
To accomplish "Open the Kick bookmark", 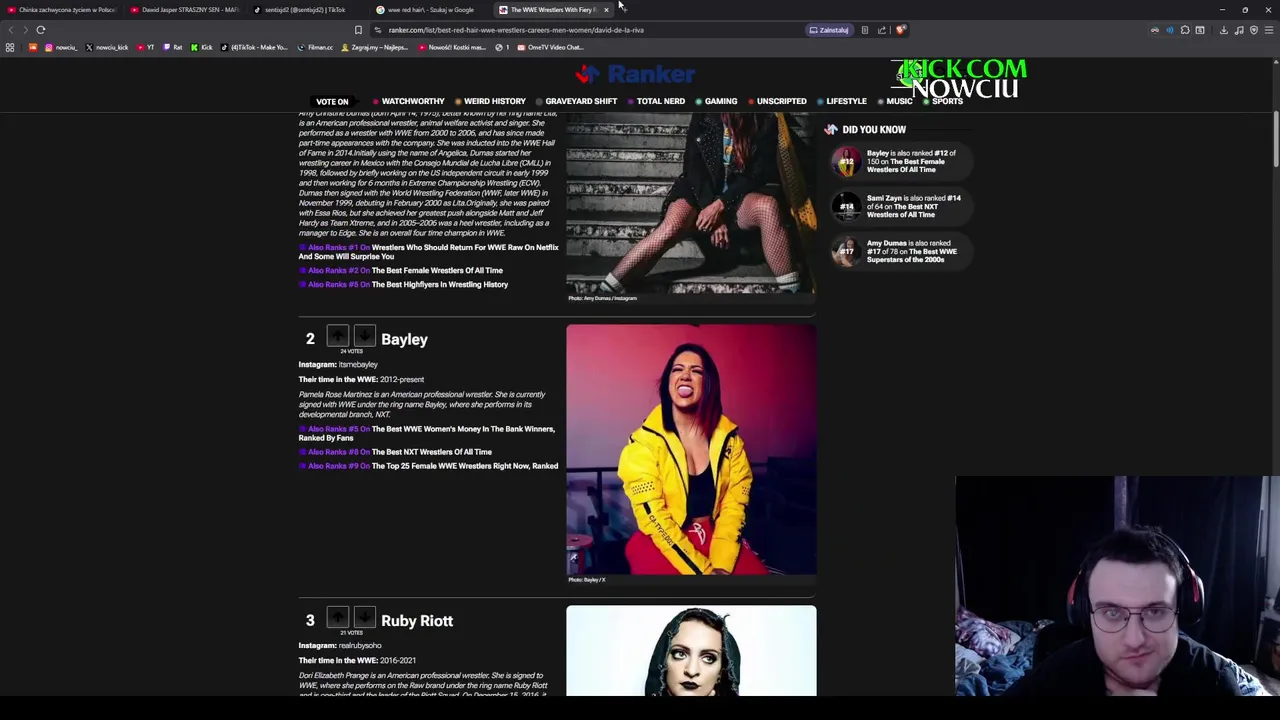I will click(201, 47).
